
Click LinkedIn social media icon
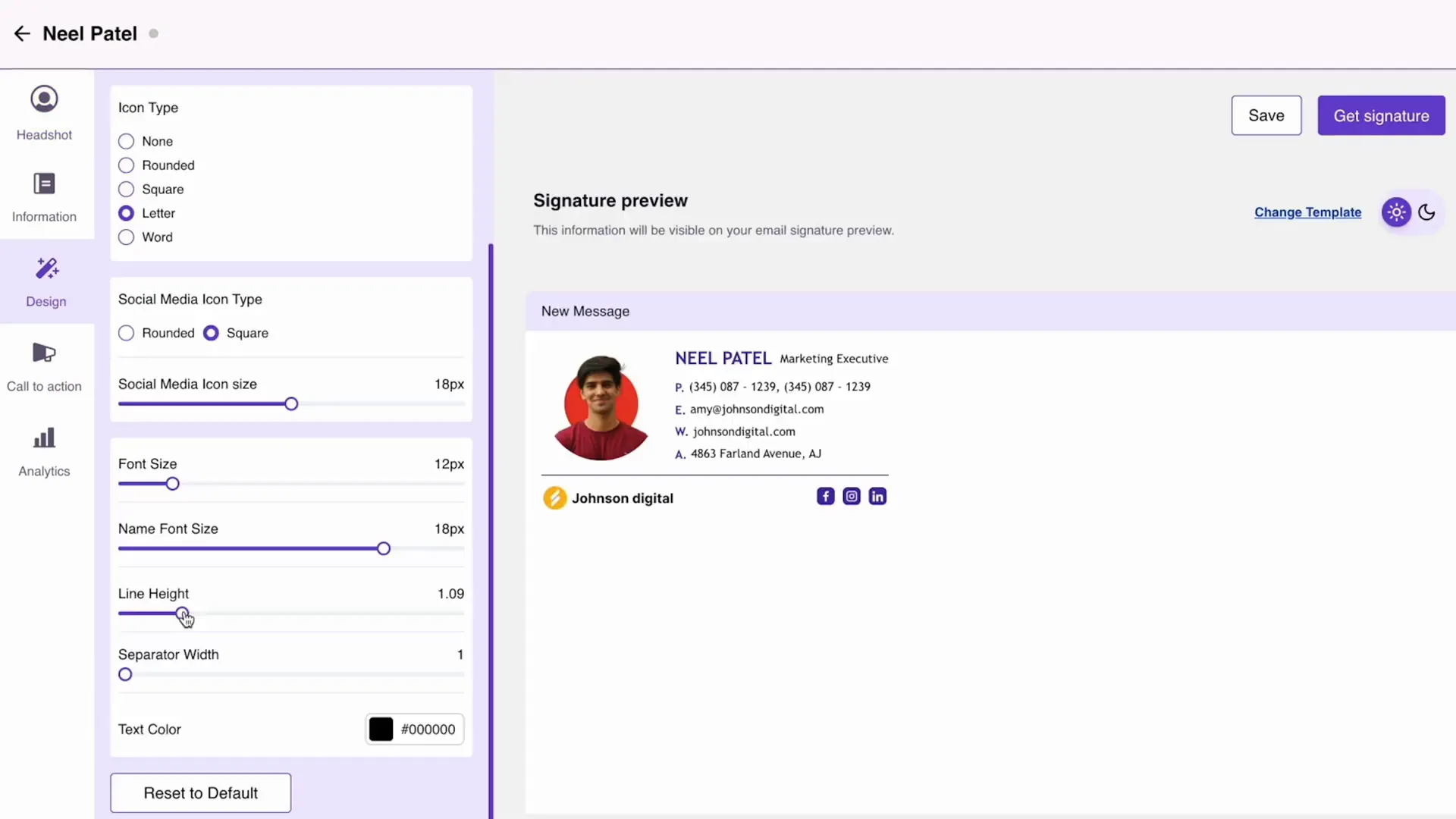coord(878,496)
